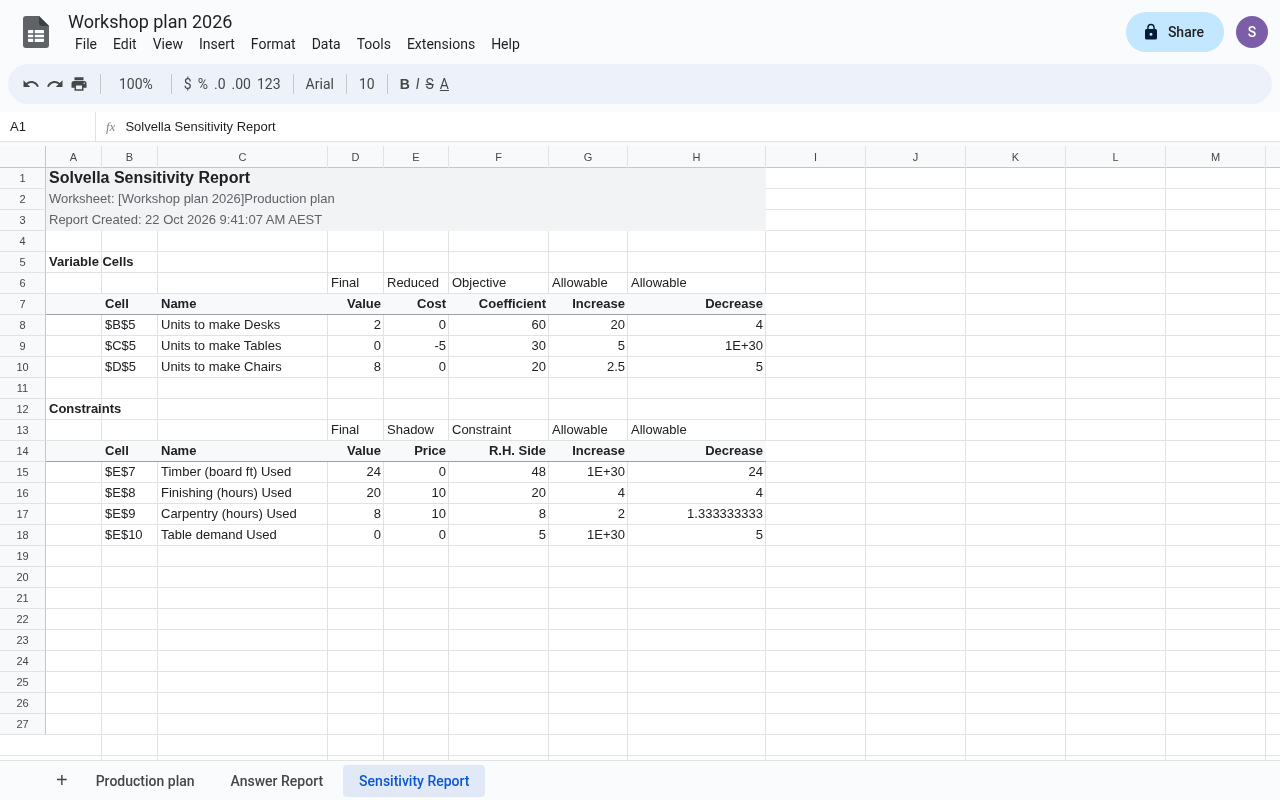This screenshot has width=1280, height=800.
Task: Switch to the Production plan sheet tab
Action: point(145,781)
